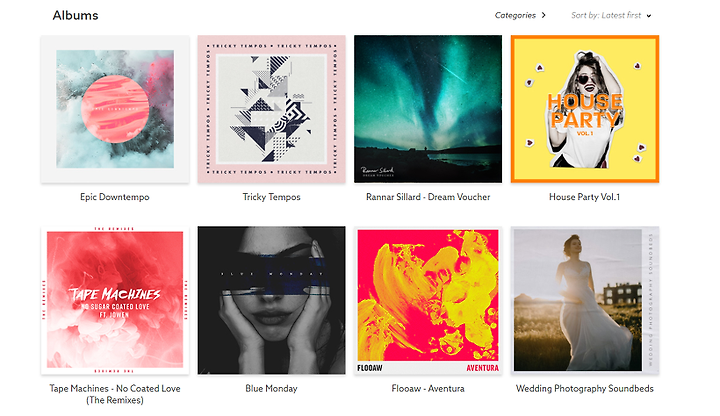Select the Tape Machines remixes album cover
Screen dimensions: 720x416
(x=115, y=300)
